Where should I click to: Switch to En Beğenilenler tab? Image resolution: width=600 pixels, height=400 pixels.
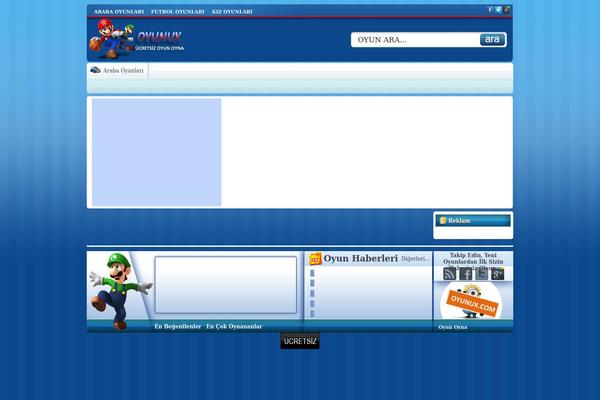click(x=178, y=327)
